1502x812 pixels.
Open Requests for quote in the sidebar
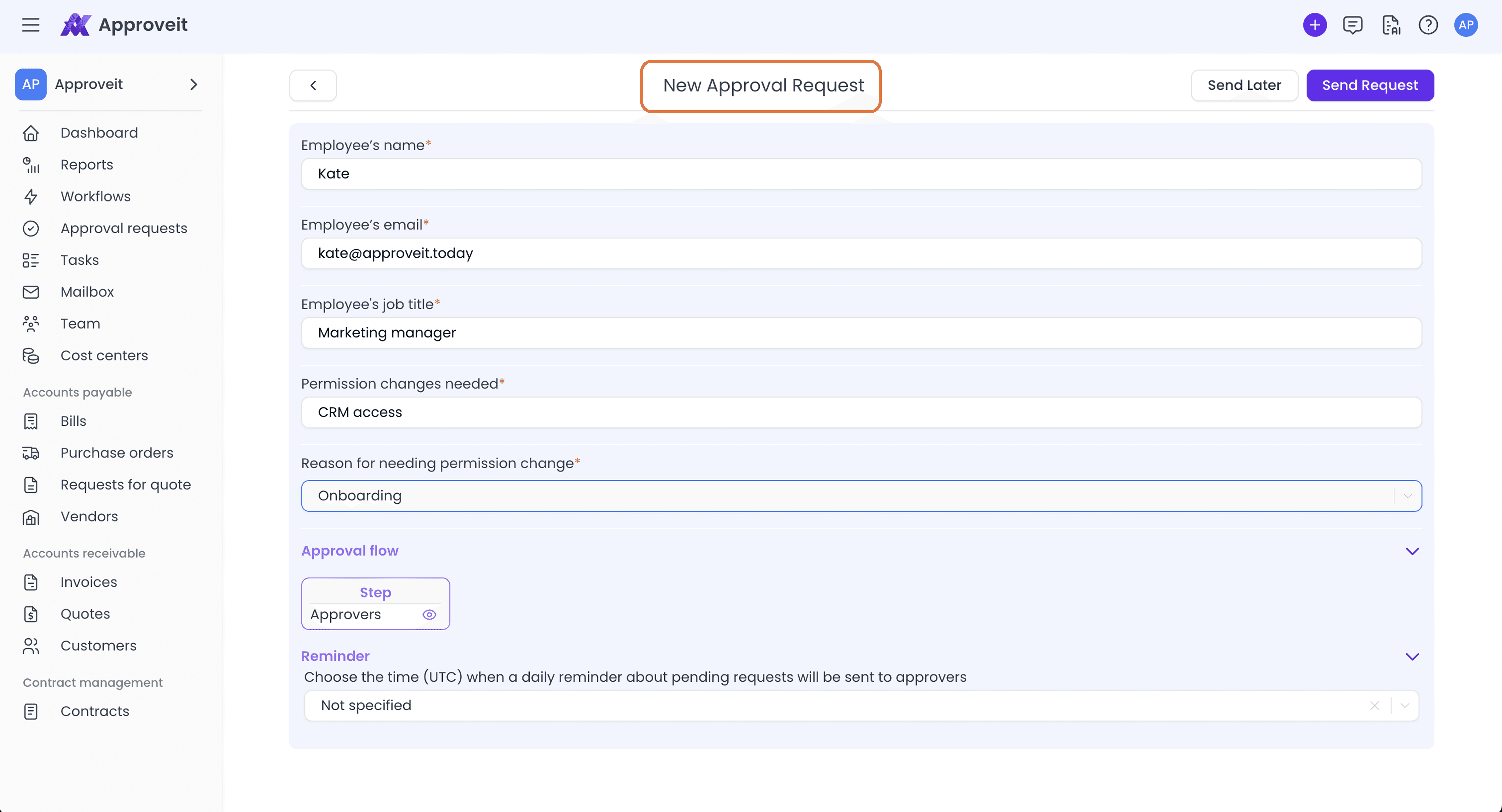(x=126, y=485)
